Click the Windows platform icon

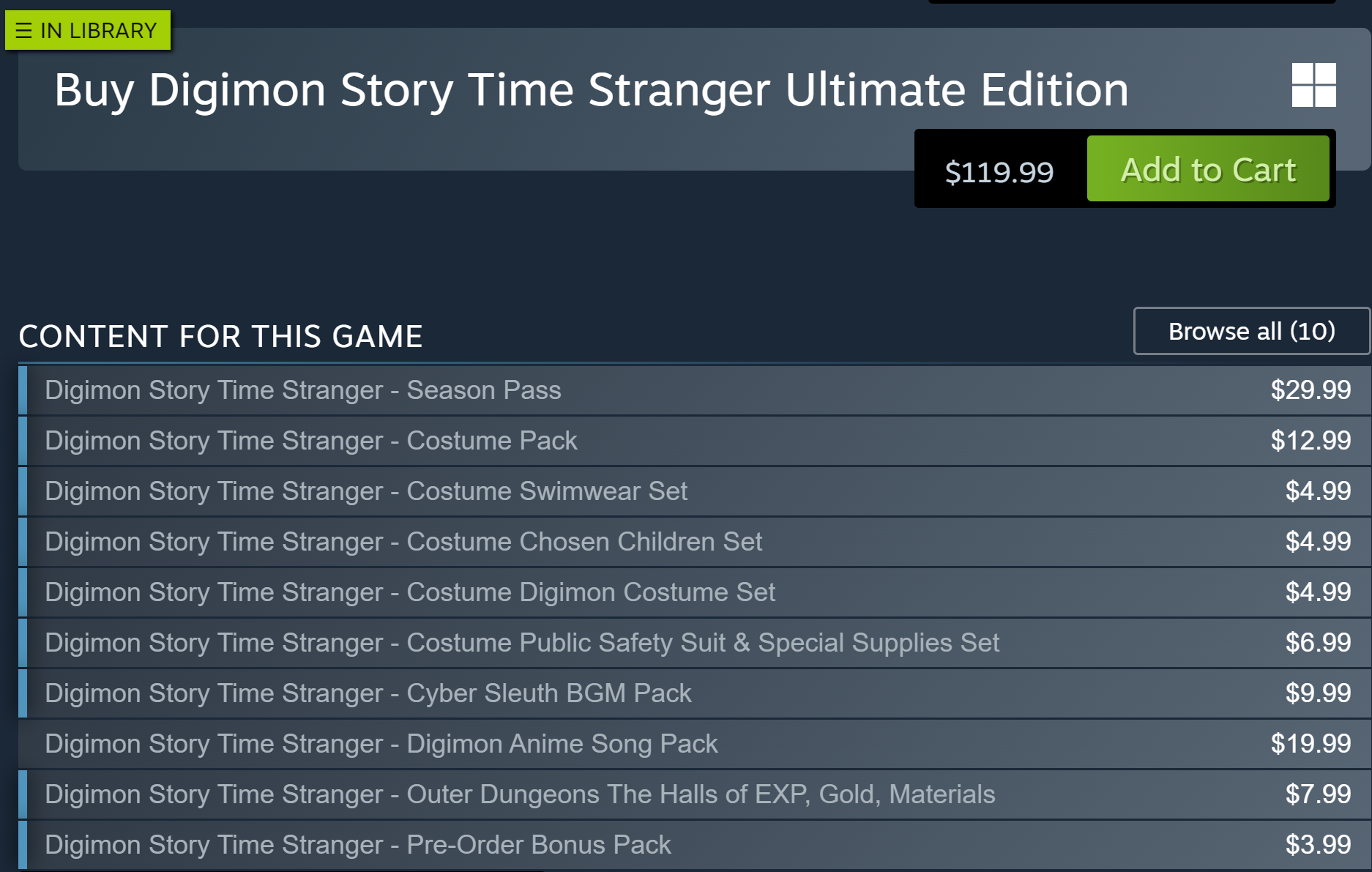click(x=1313, y=85)
